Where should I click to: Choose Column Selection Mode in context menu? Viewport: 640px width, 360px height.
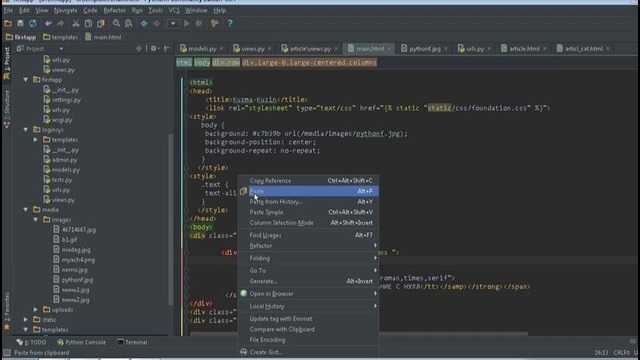[x=309, y=223]
